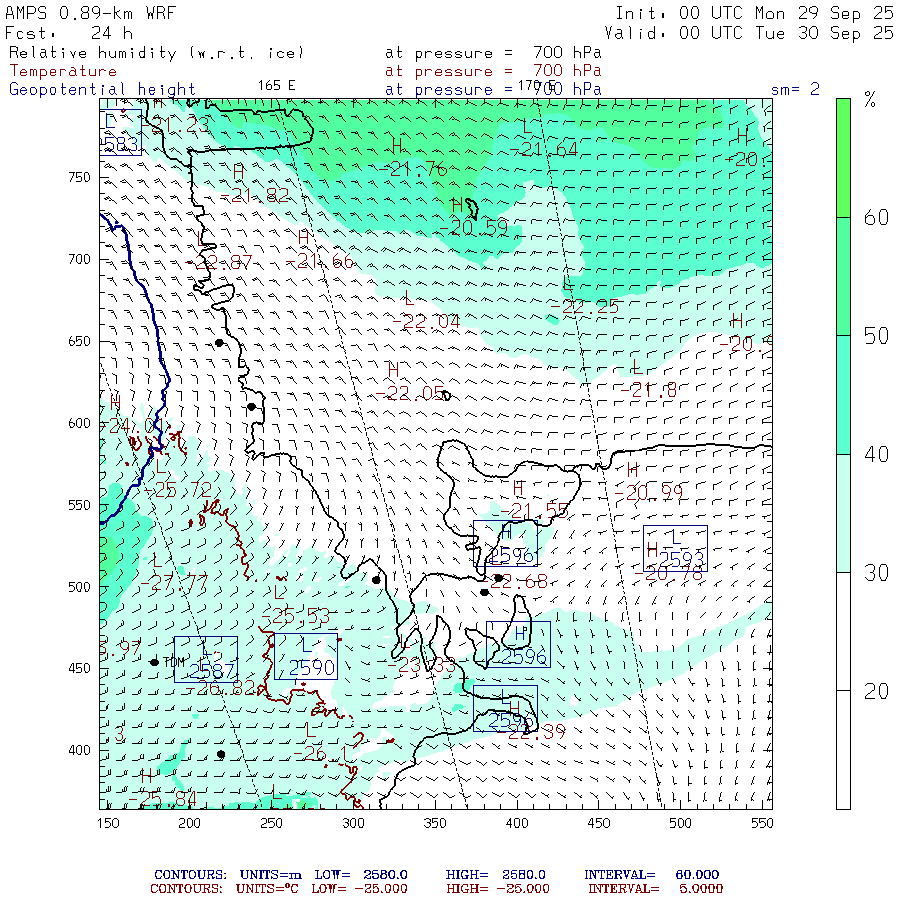This screenshot has height=900, width=900.
Task: Click the x-axis label '250'
Action: 271,823
